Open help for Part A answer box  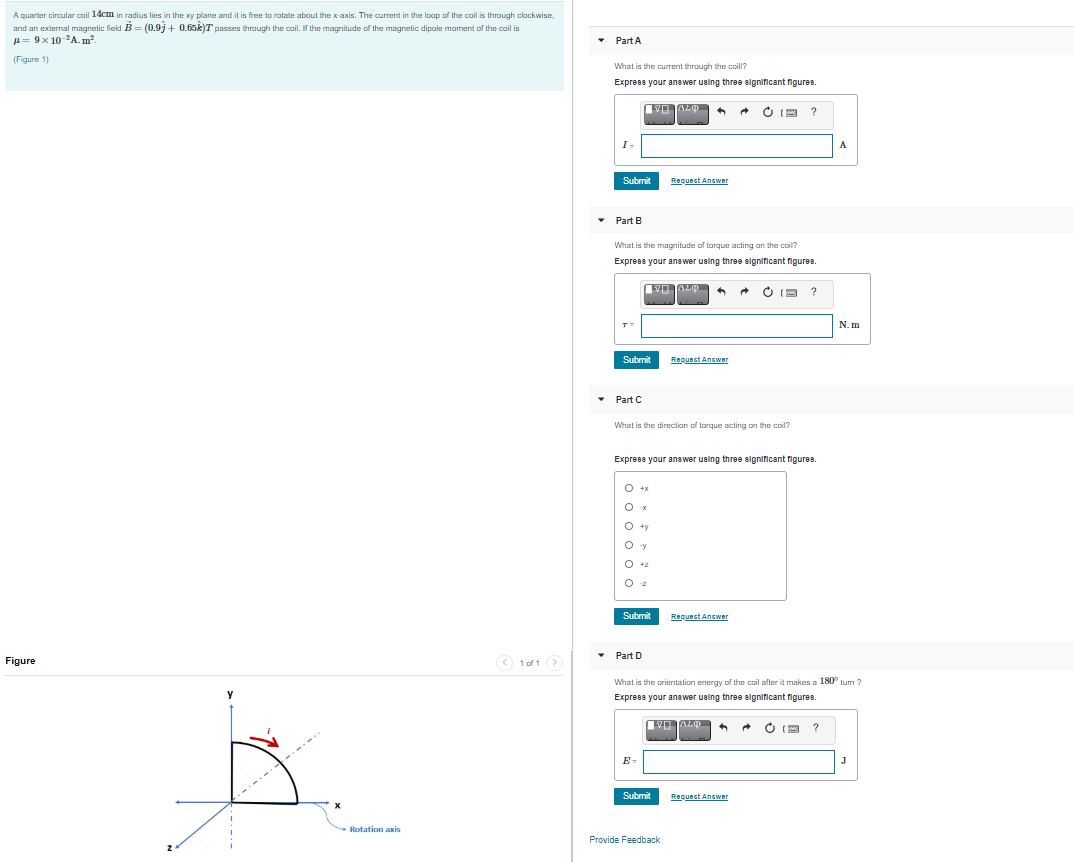tap(814, 112)
